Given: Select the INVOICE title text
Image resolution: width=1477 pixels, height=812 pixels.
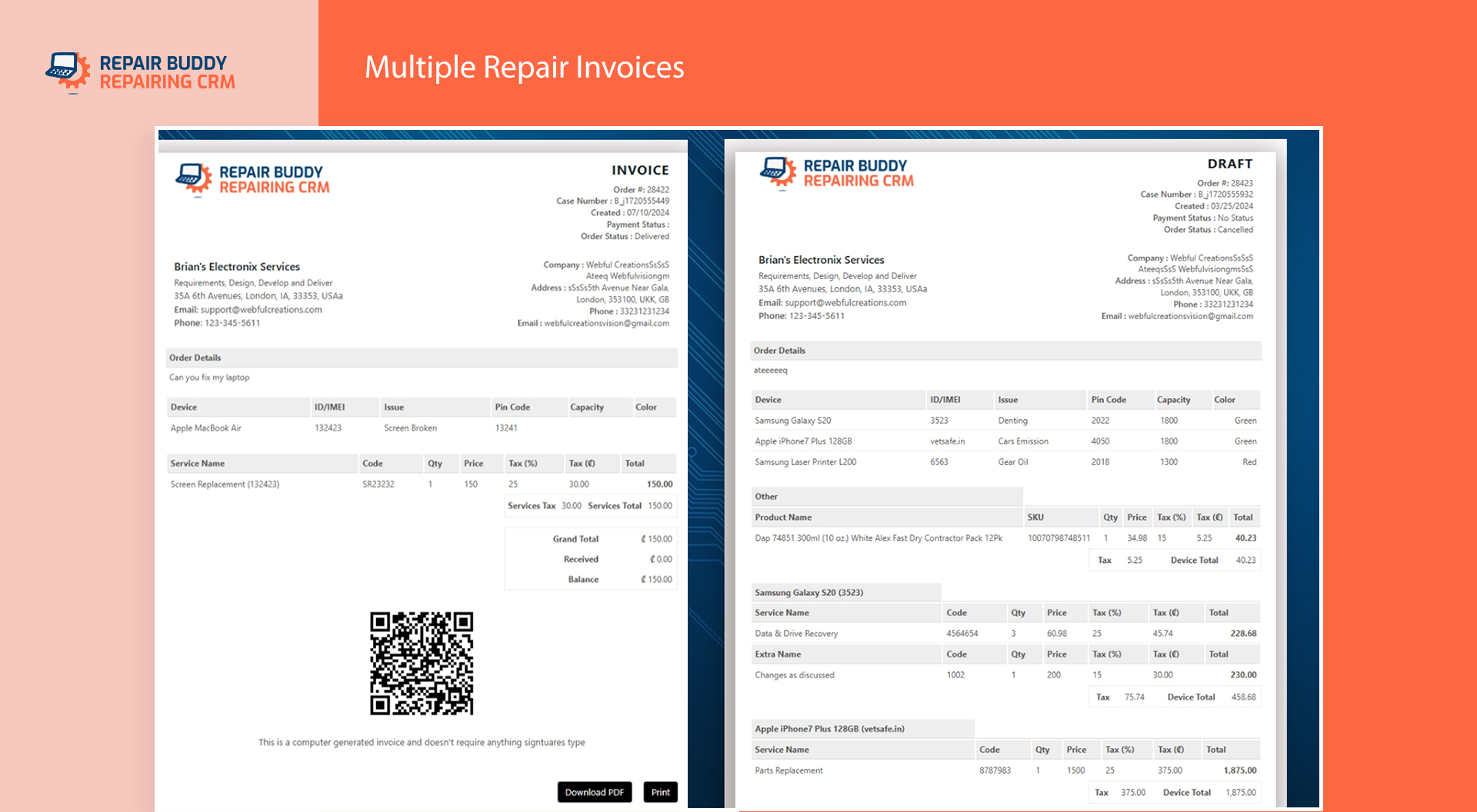Looking at the screenshot, I should click(x=640, y=171).
